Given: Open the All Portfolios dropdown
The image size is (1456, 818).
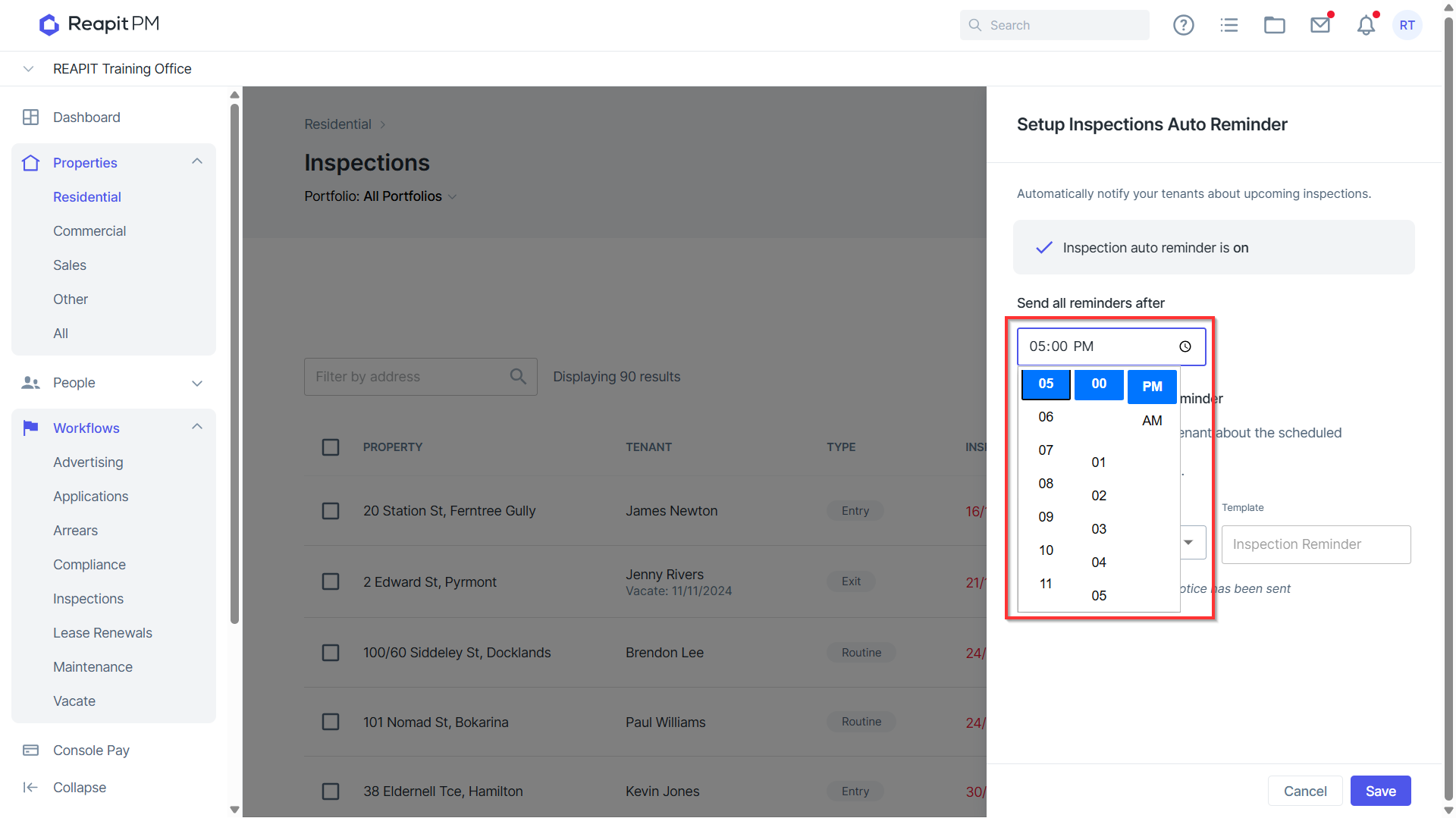Looking at the screenshot, I should (x=410, y=196).
